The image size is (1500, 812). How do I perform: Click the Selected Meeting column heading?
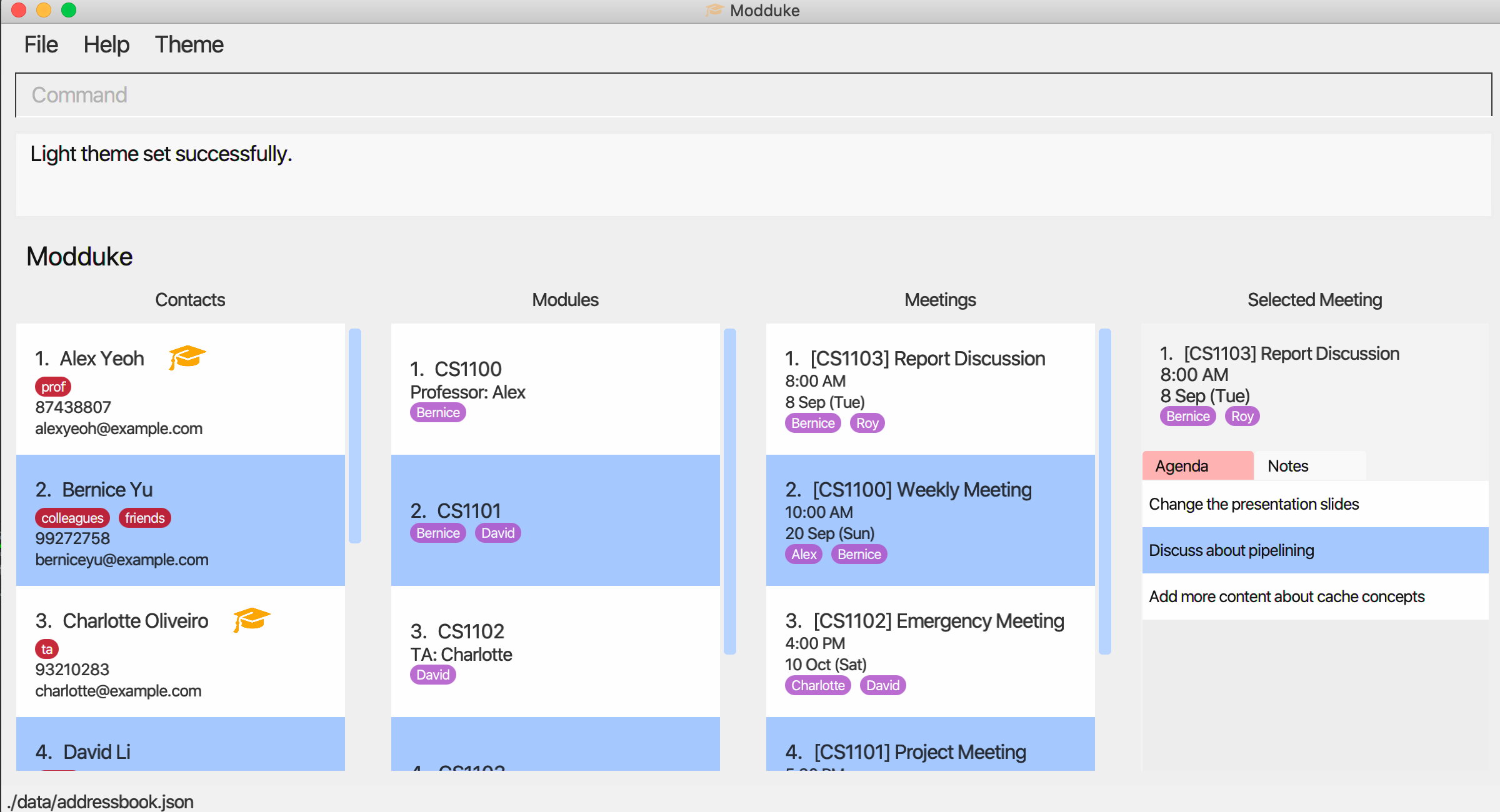(1314, 300)
